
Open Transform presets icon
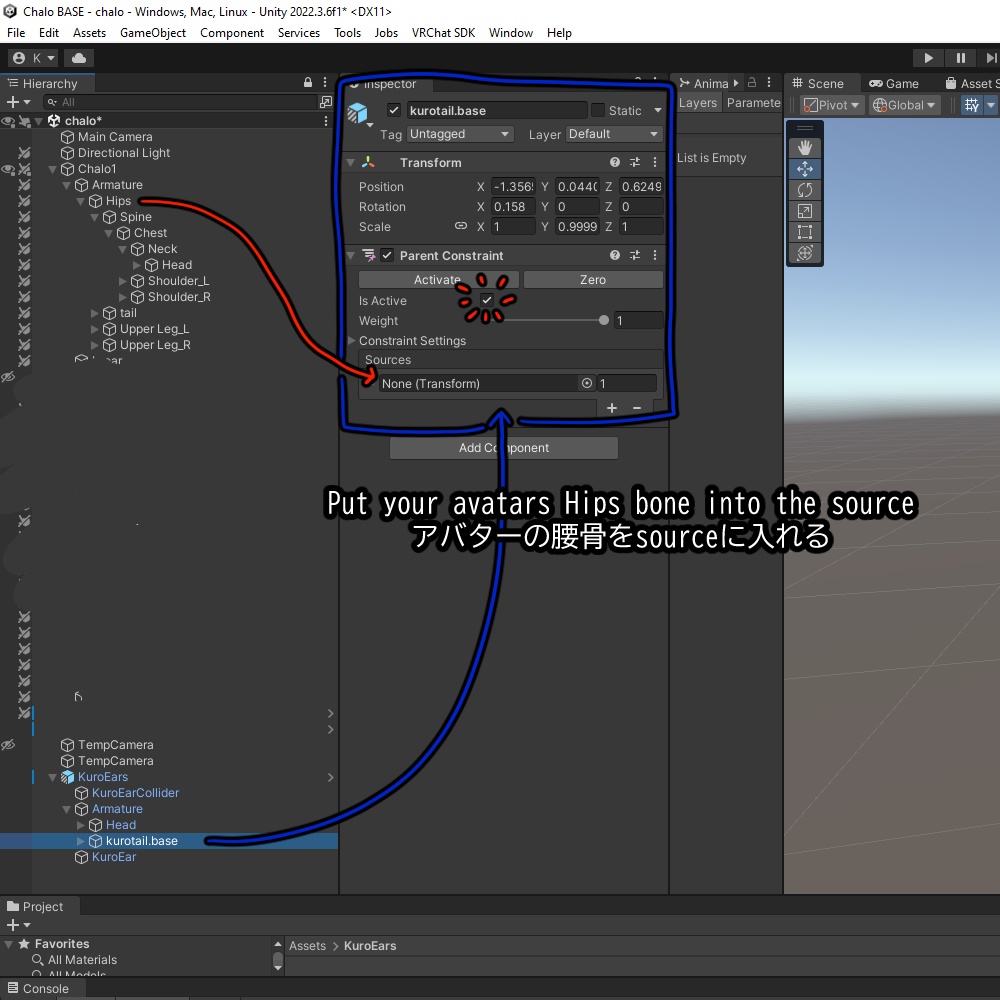635,162
